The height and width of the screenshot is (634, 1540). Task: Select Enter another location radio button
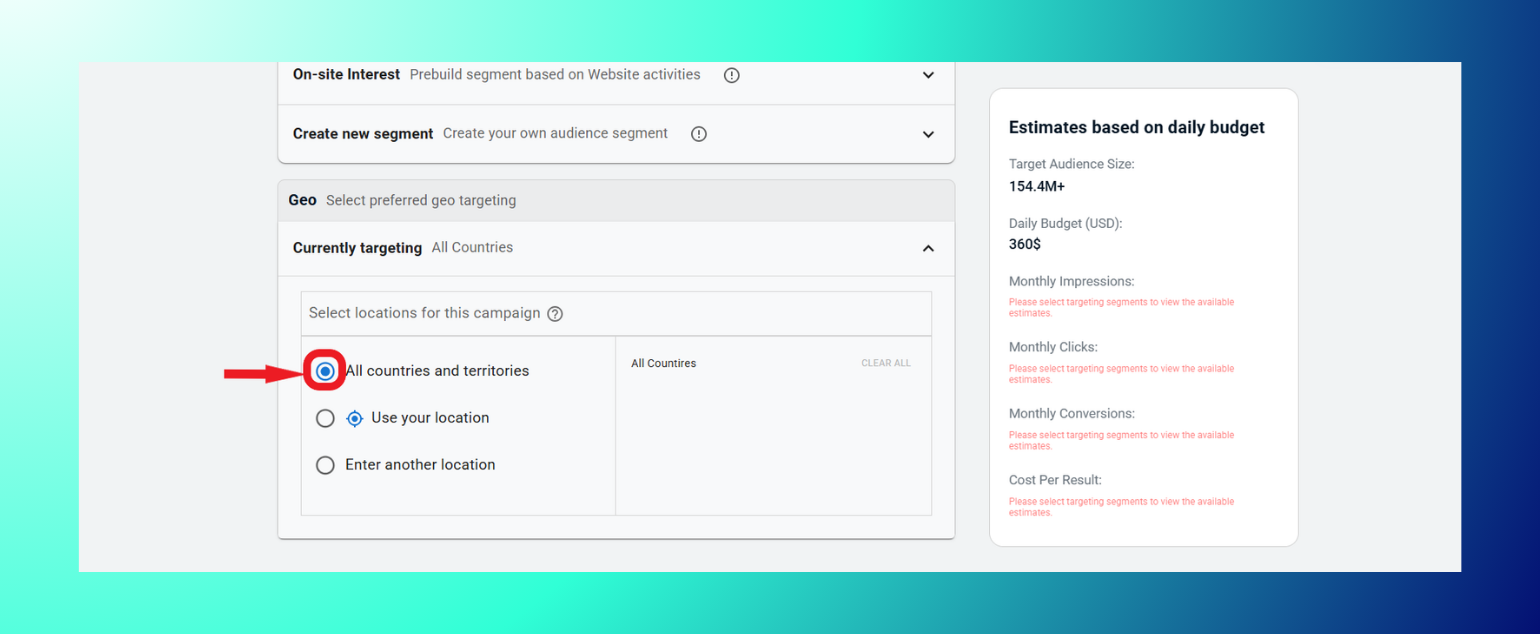point(325,465)
